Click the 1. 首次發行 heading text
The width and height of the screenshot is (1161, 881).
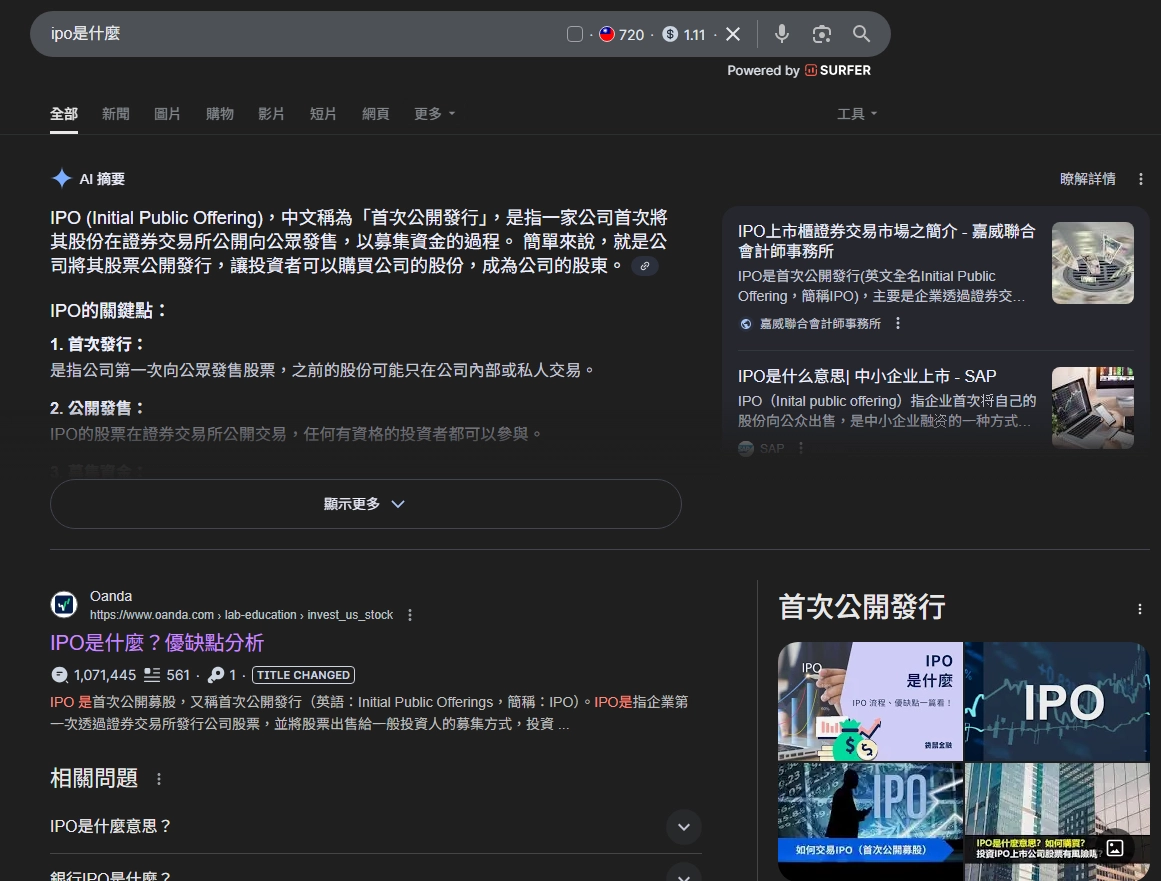pos(98,344)
